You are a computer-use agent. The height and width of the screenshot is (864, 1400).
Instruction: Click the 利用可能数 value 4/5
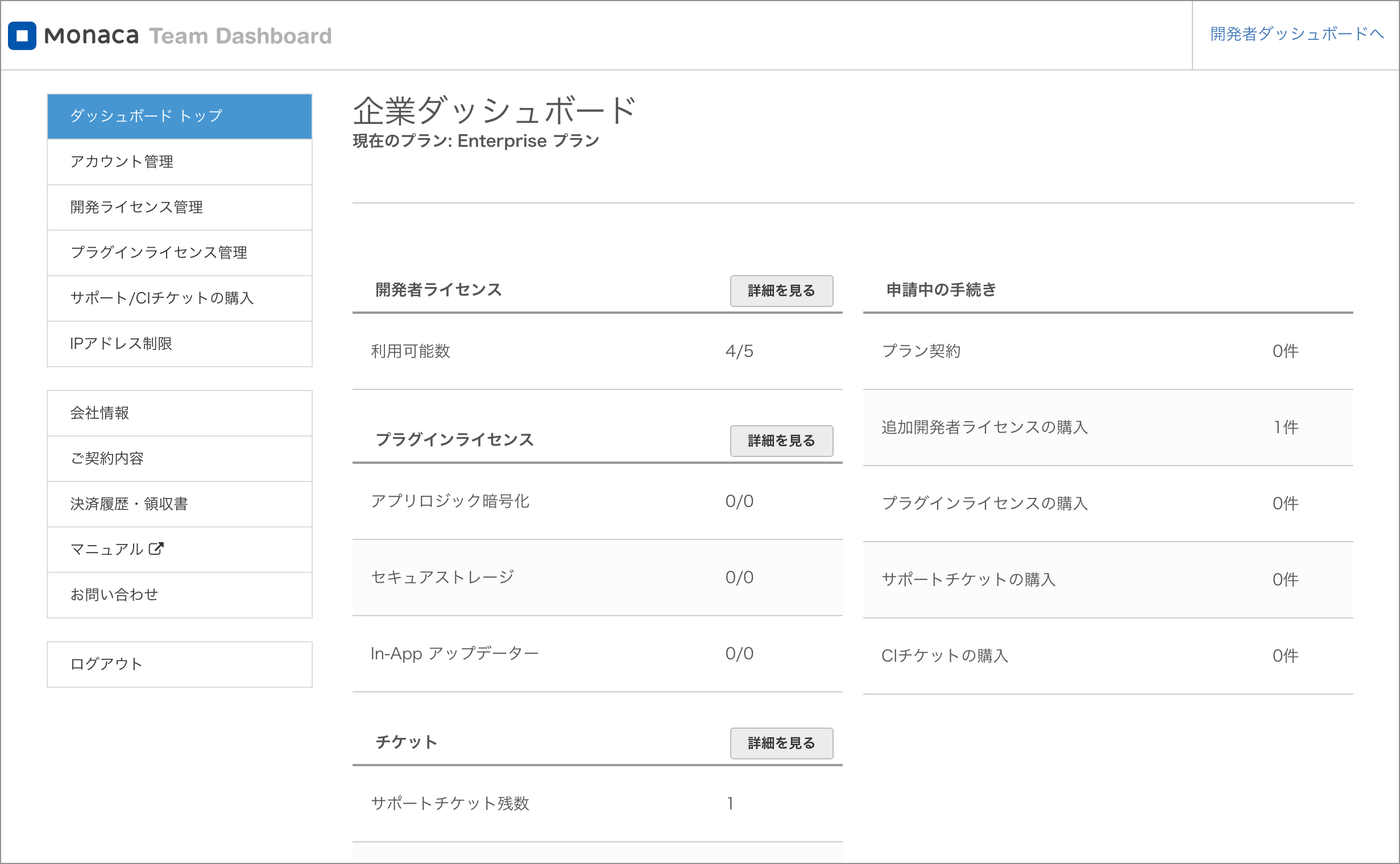click(x=739, y=351)
